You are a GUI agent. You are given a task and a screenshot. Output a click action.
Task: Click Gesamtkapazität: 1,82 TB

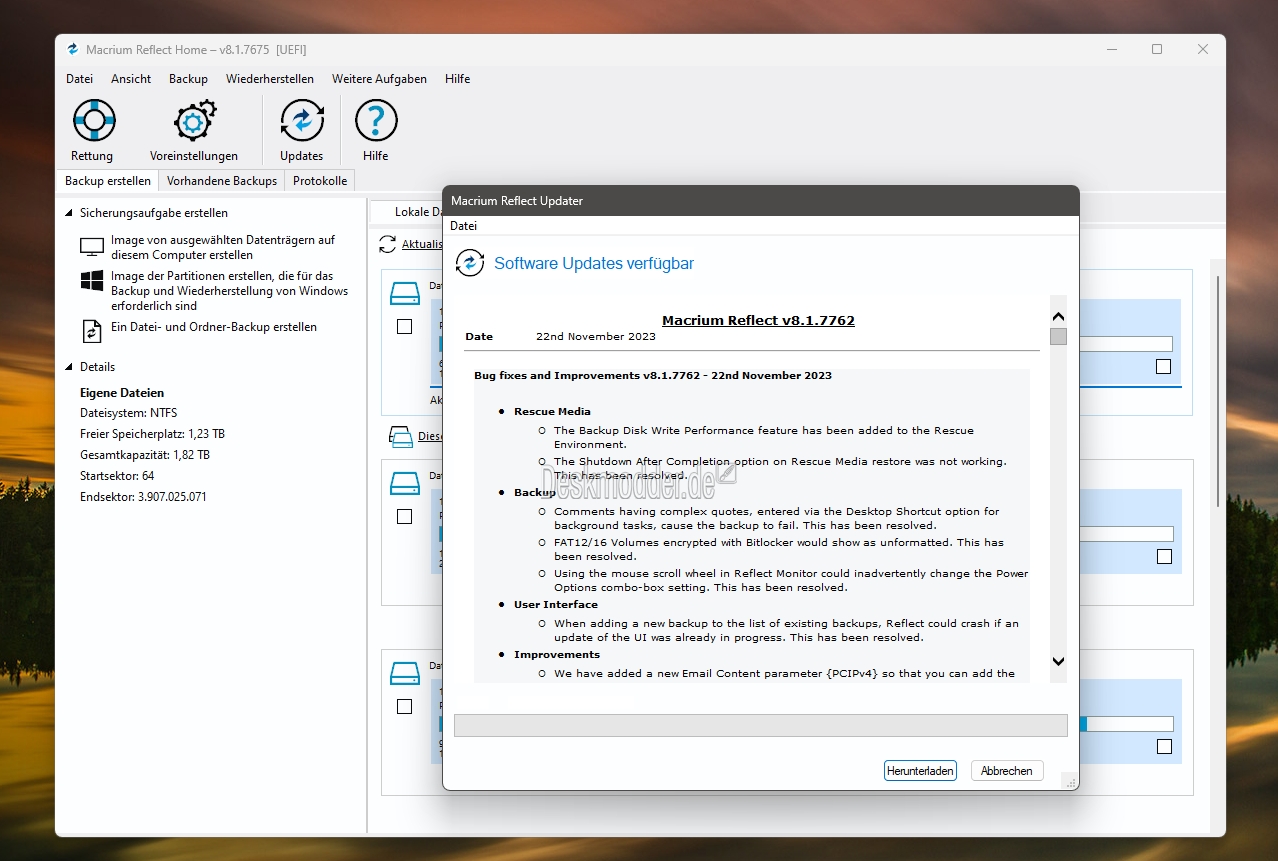(x=145, y=455)
